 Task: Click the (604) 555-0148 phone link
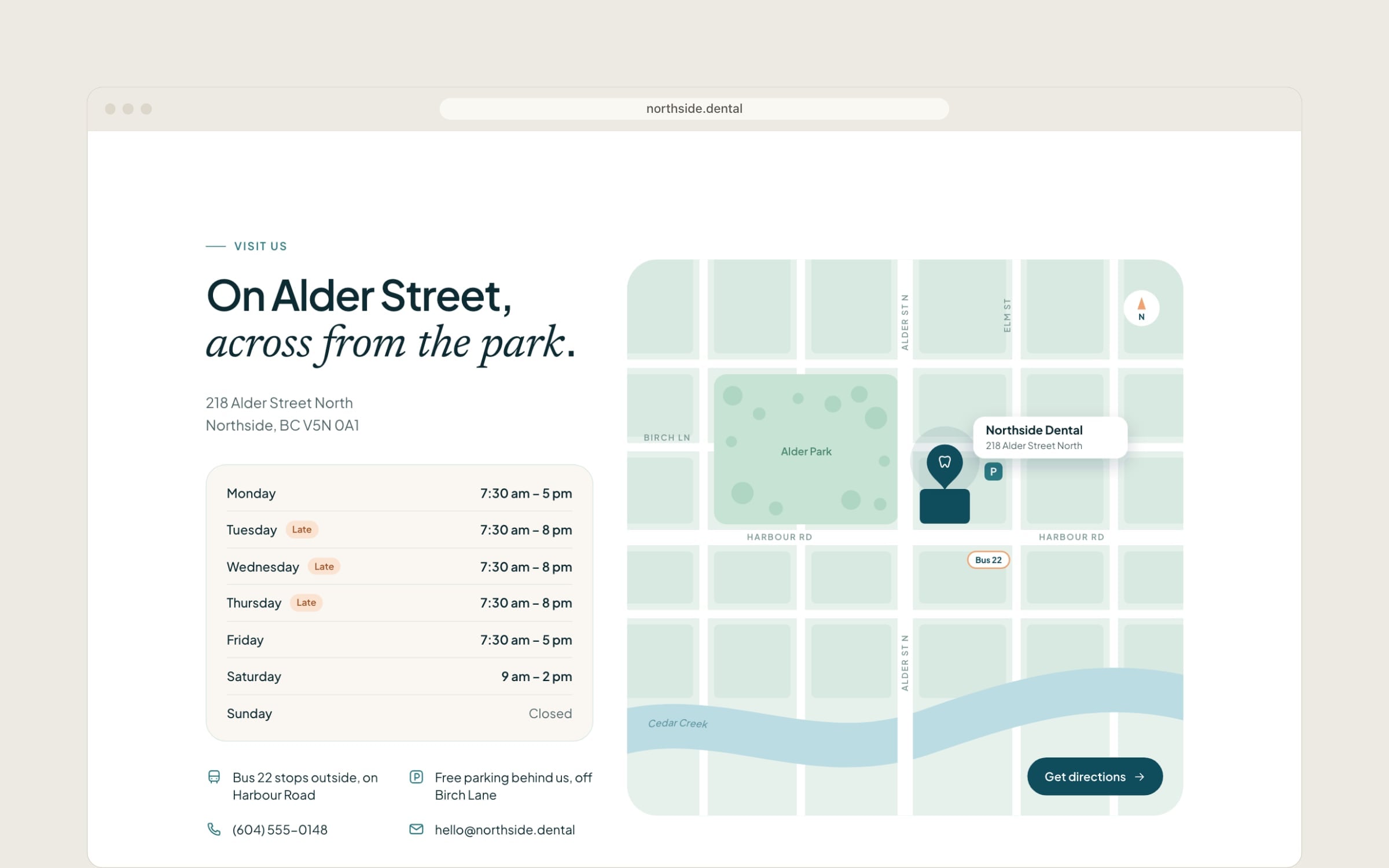coord(280,830)
